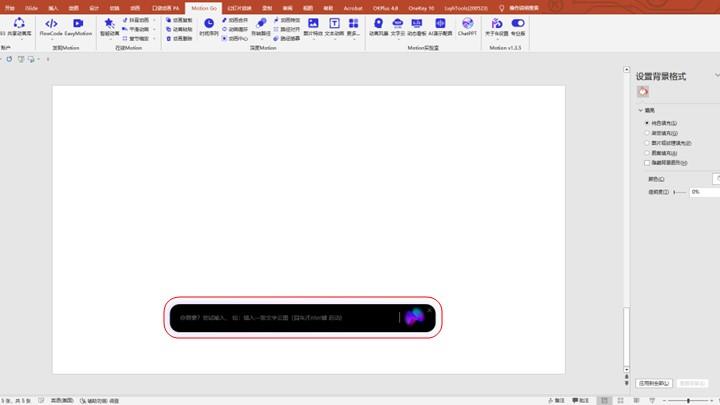Switch to the iSlide ribbon tab
Screen dimensions: 720x405
31,8
